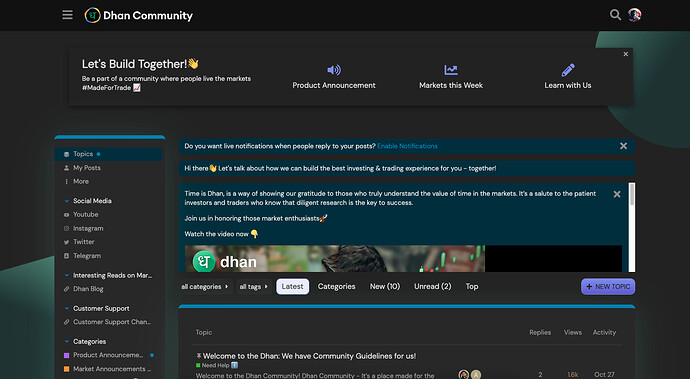The height and width of the screenshot is (379, 690).
Task: Click the Dhan Community logo
Action: (139, 15)
